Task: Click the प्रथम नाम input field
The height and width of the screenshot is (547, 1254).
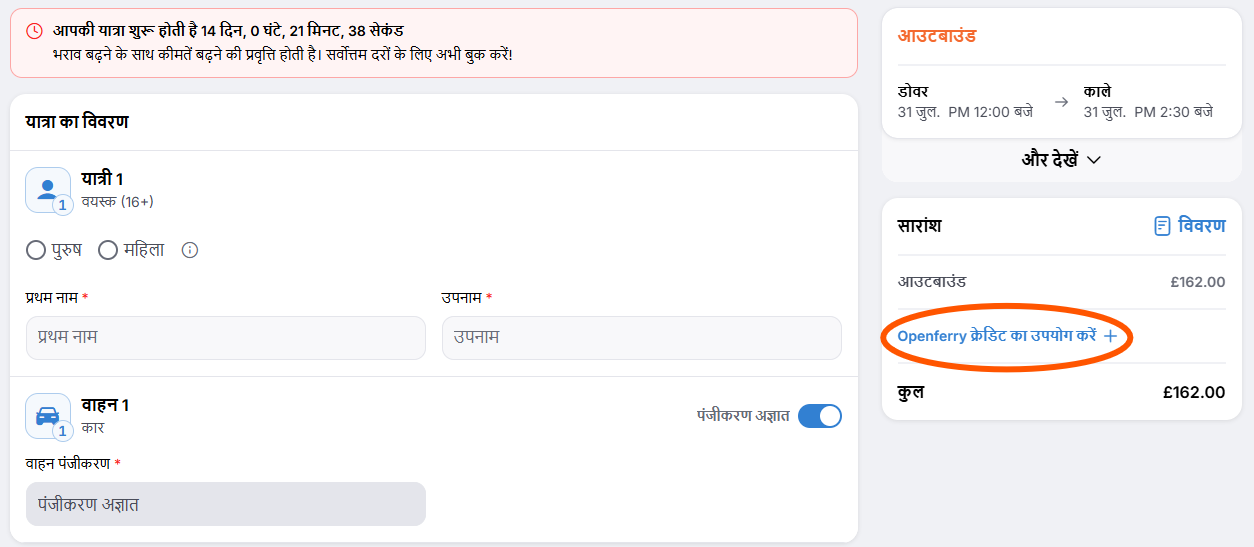Action: tap(226, 338)
